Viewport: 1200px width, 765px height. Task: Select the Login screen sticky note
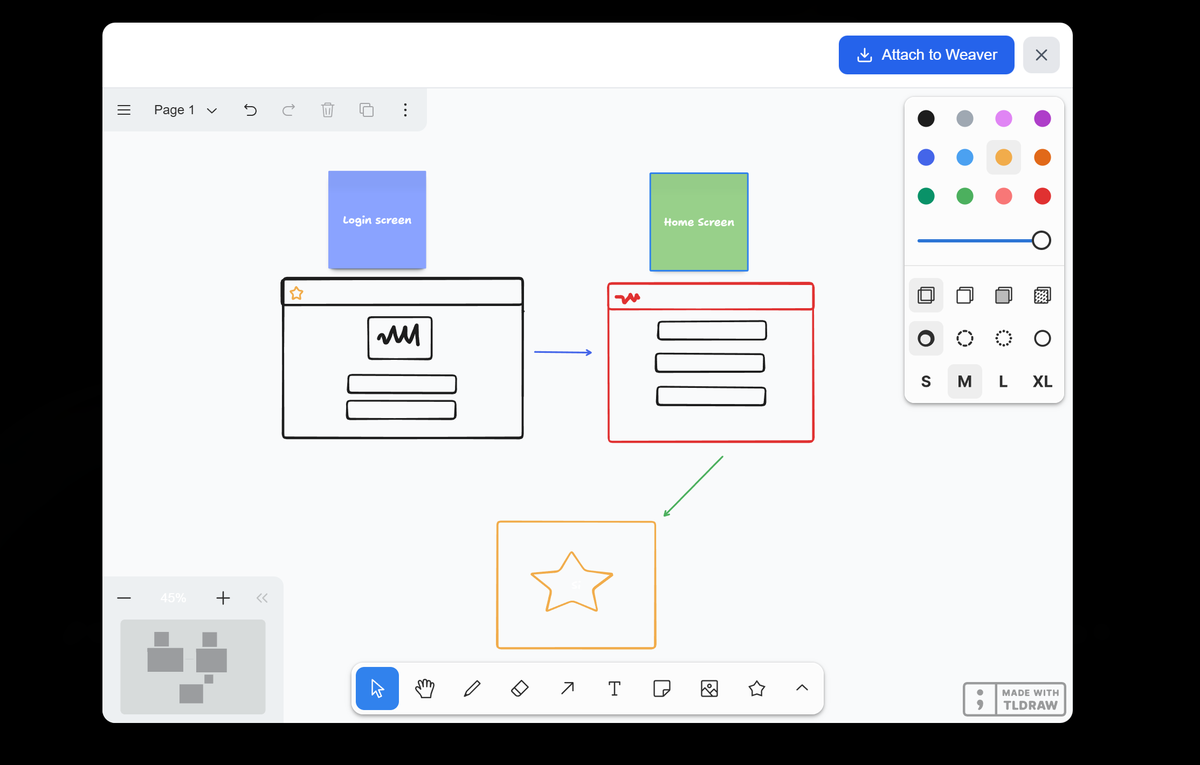pyautogui.click(x=377, y=220)
